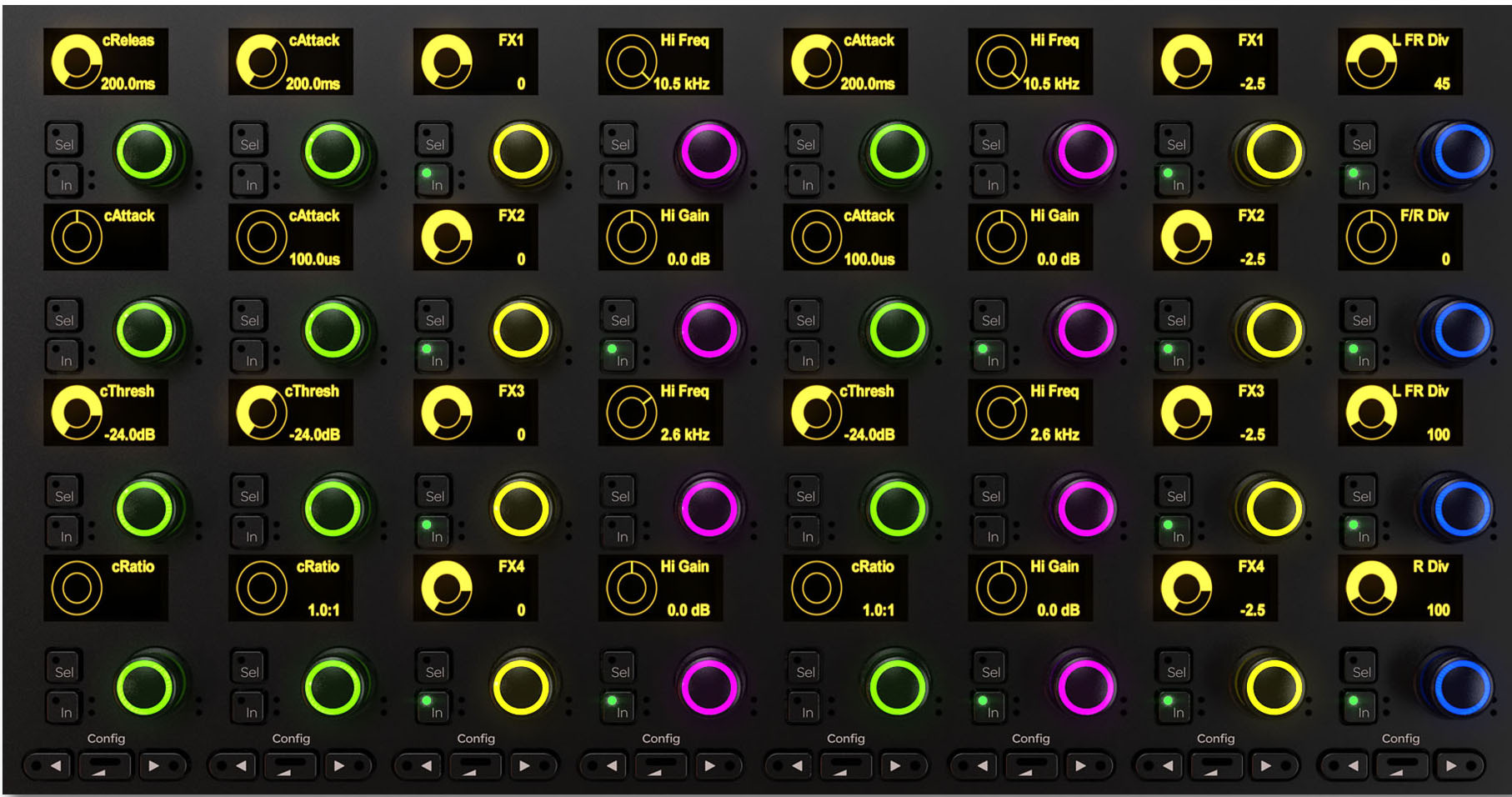The image size is (1512, 797).
Task: Toggle the In button below the F/R Div 0 display
Action: click(x=1359, y=356)
